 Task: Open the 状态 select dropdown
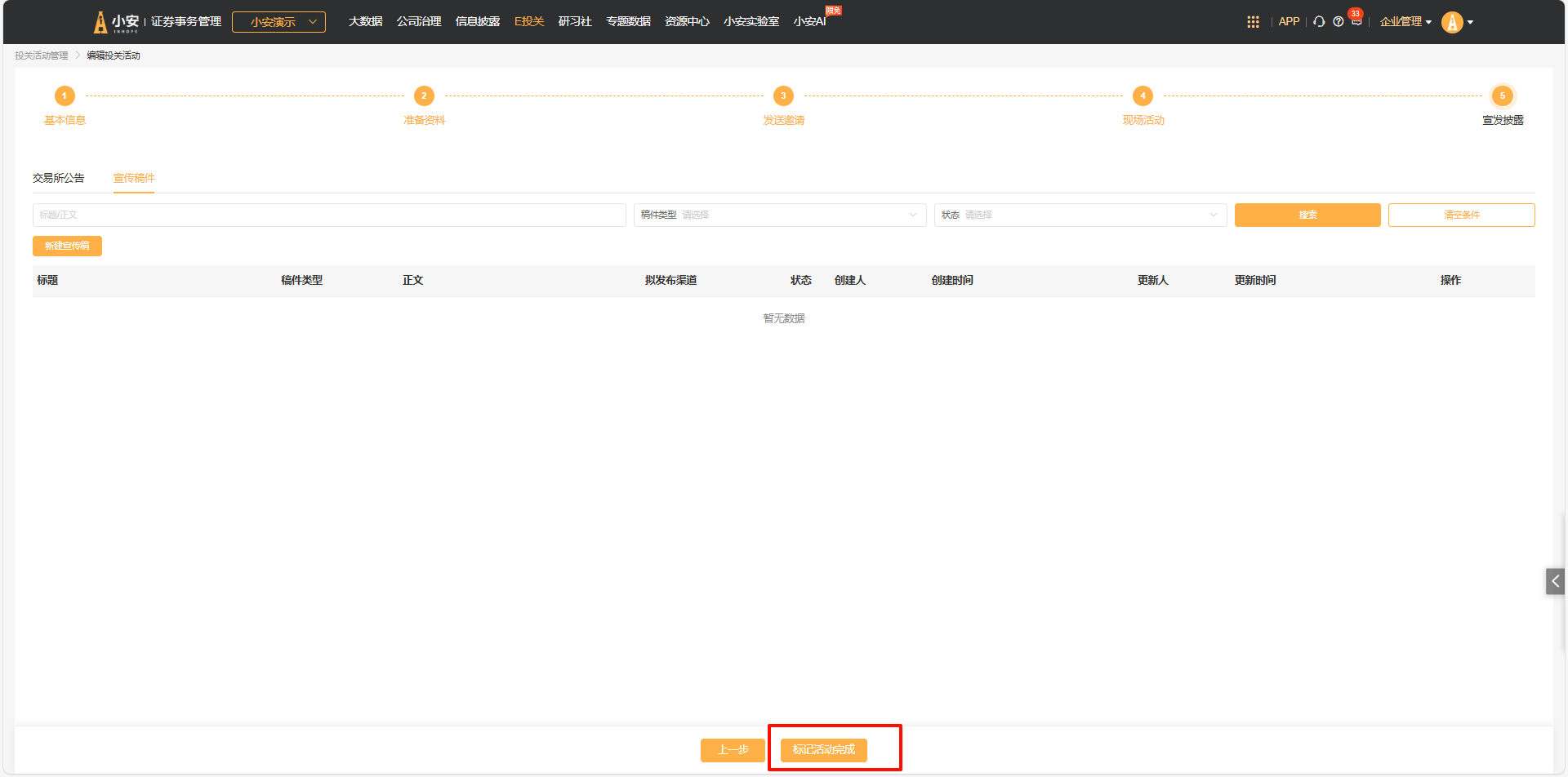(x=1080, y=215)
